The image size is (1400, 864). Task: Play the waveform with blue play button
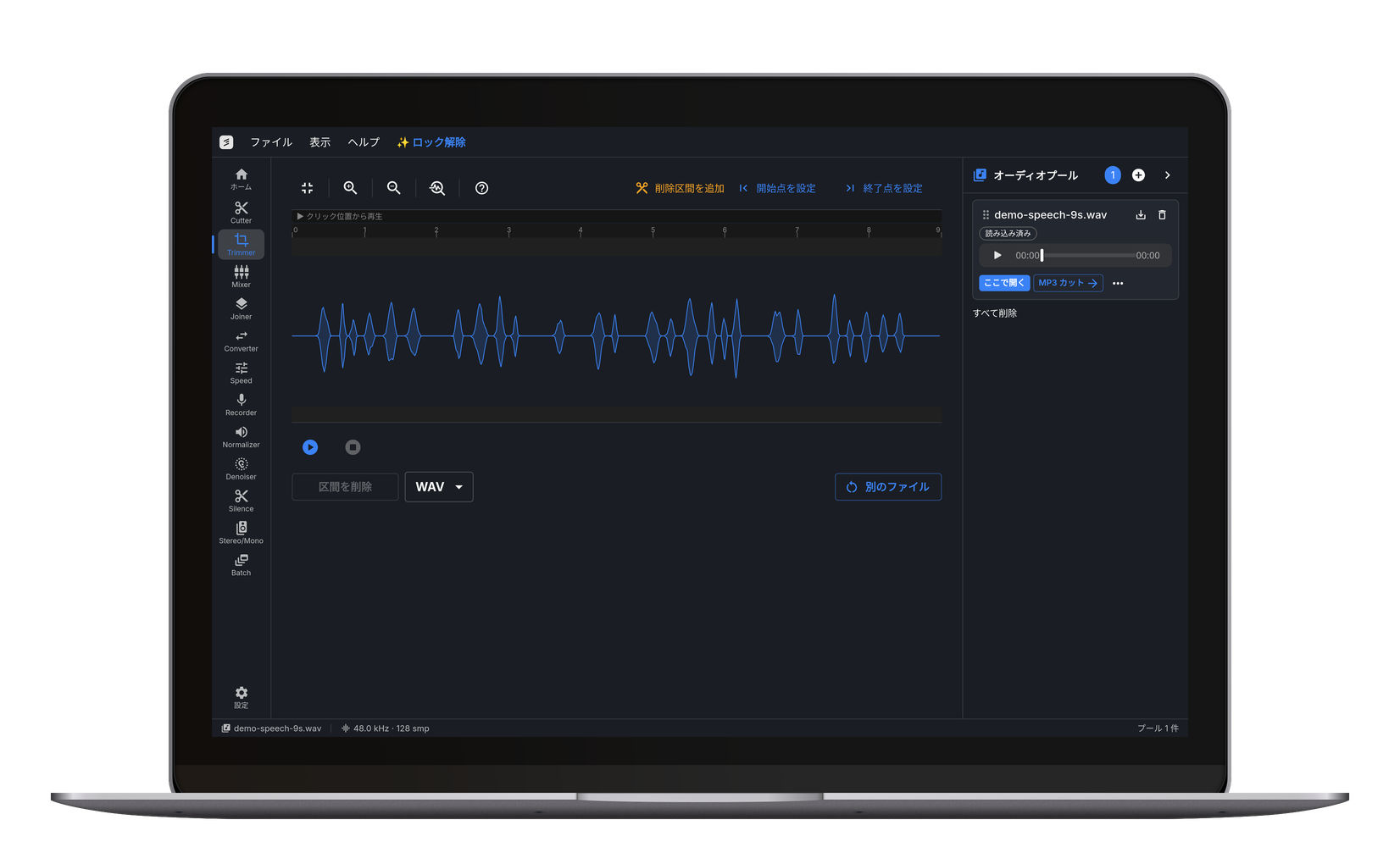310,447
